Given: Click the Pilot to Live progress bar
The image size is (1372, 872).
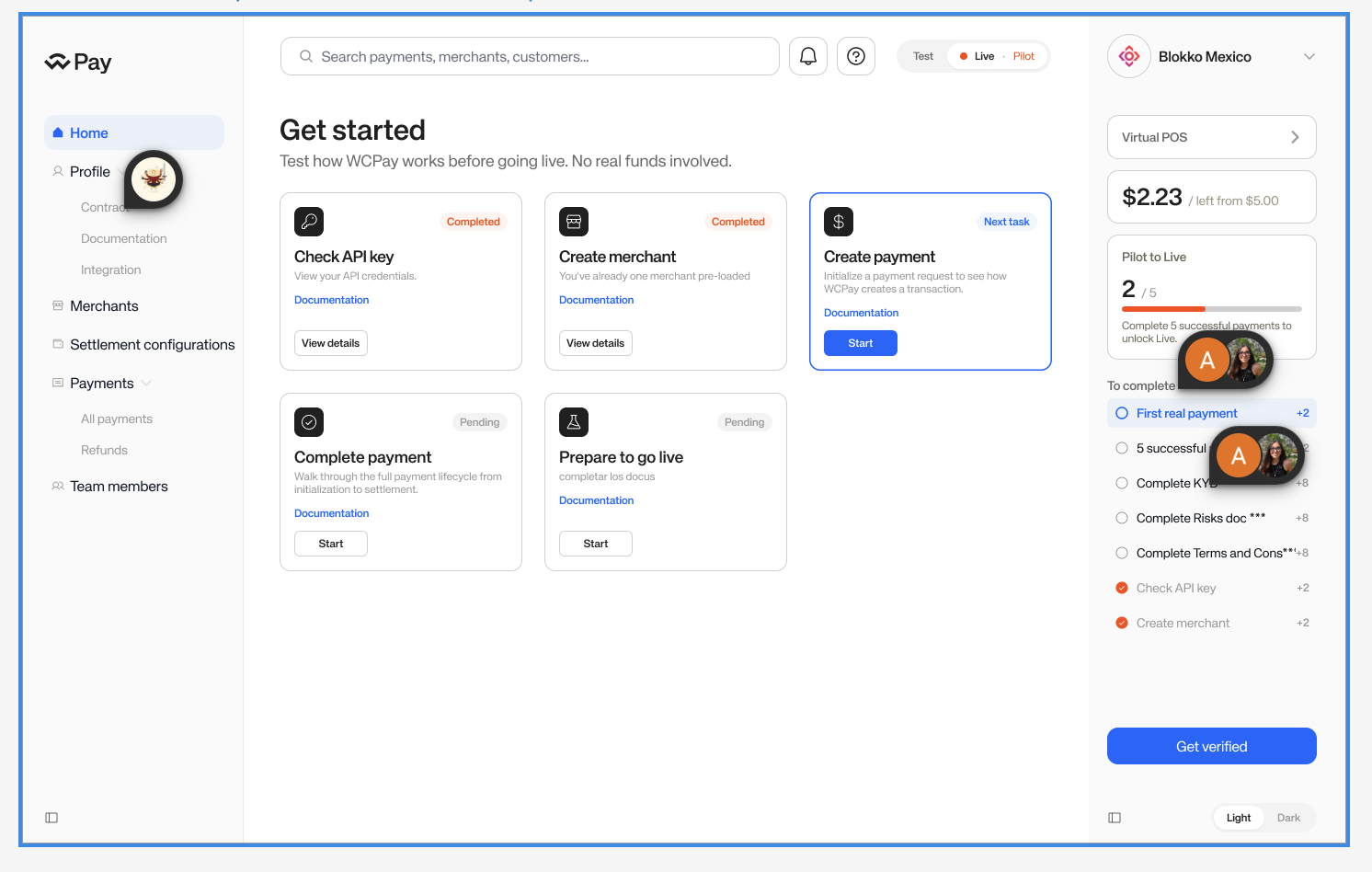Looking at the screenshot, I should coord(1212,309).
